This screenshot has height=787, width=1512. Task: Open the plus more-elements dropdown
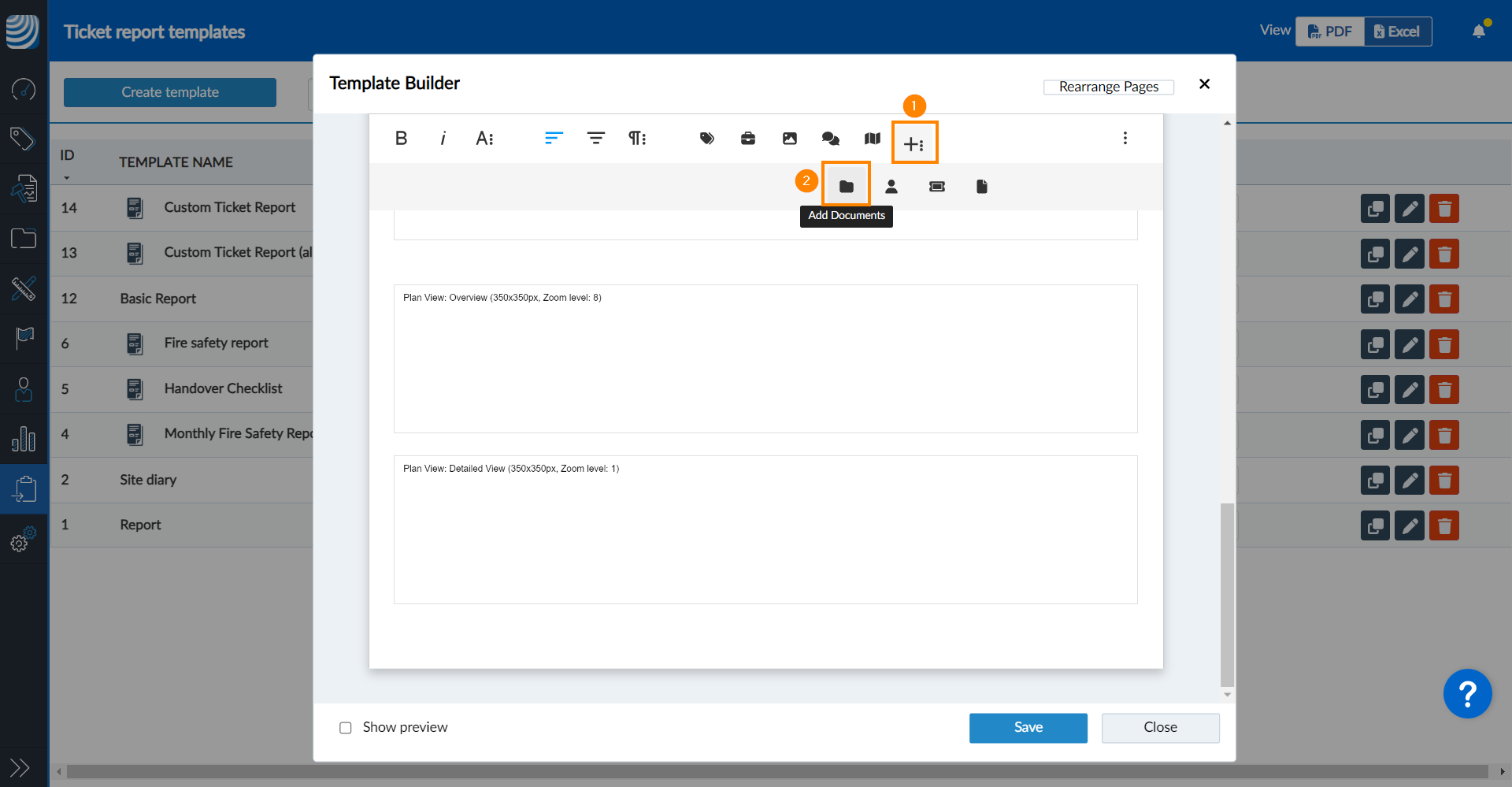coord(913,143)
